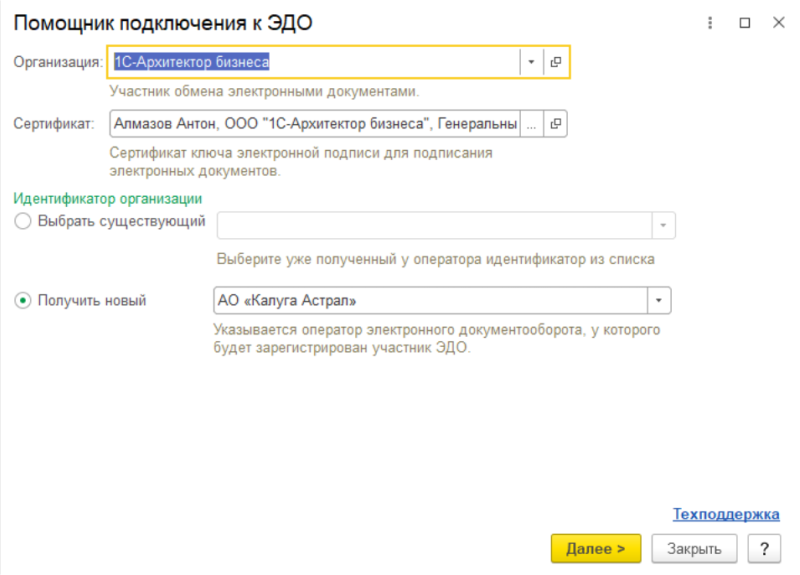Click the Закрыть button

[x=694, y=549]
